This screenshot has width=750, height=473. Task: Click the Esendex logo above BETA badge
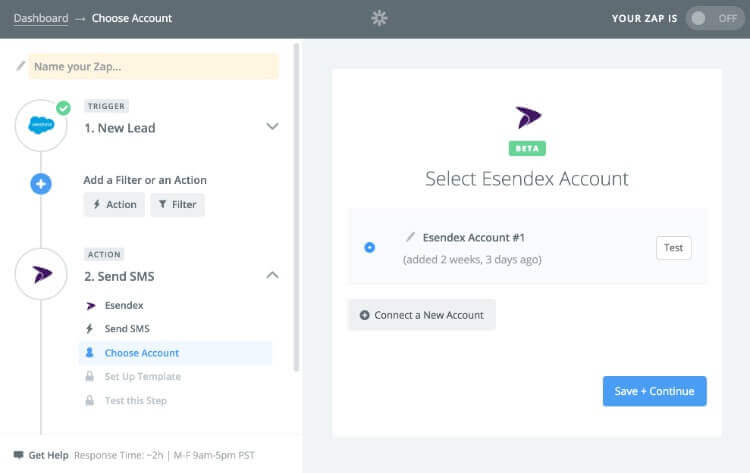tap(528, 117)
